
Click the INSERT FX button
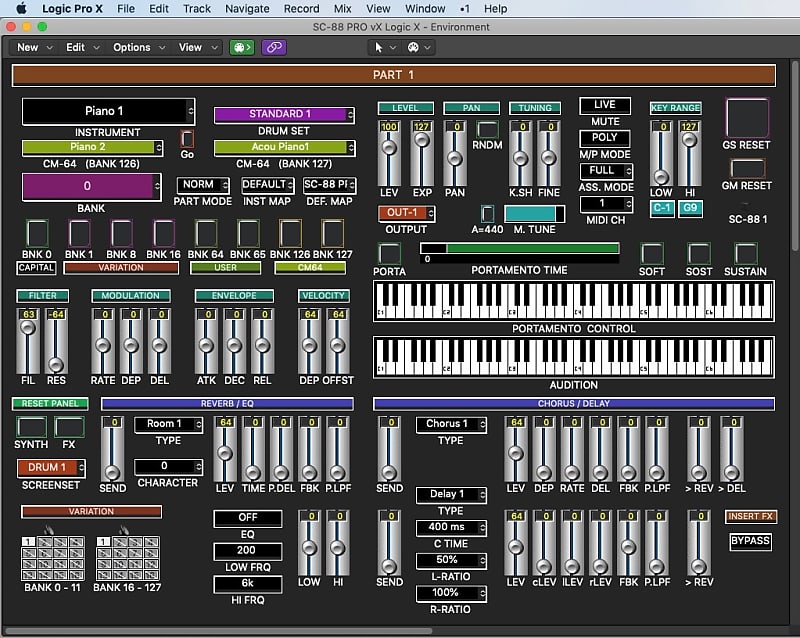[751, 517]
